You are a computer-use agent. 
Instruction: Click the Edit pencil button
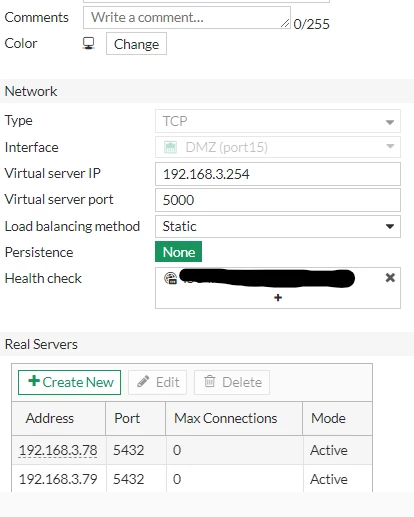pyautogui.click(x=157, y=382)
